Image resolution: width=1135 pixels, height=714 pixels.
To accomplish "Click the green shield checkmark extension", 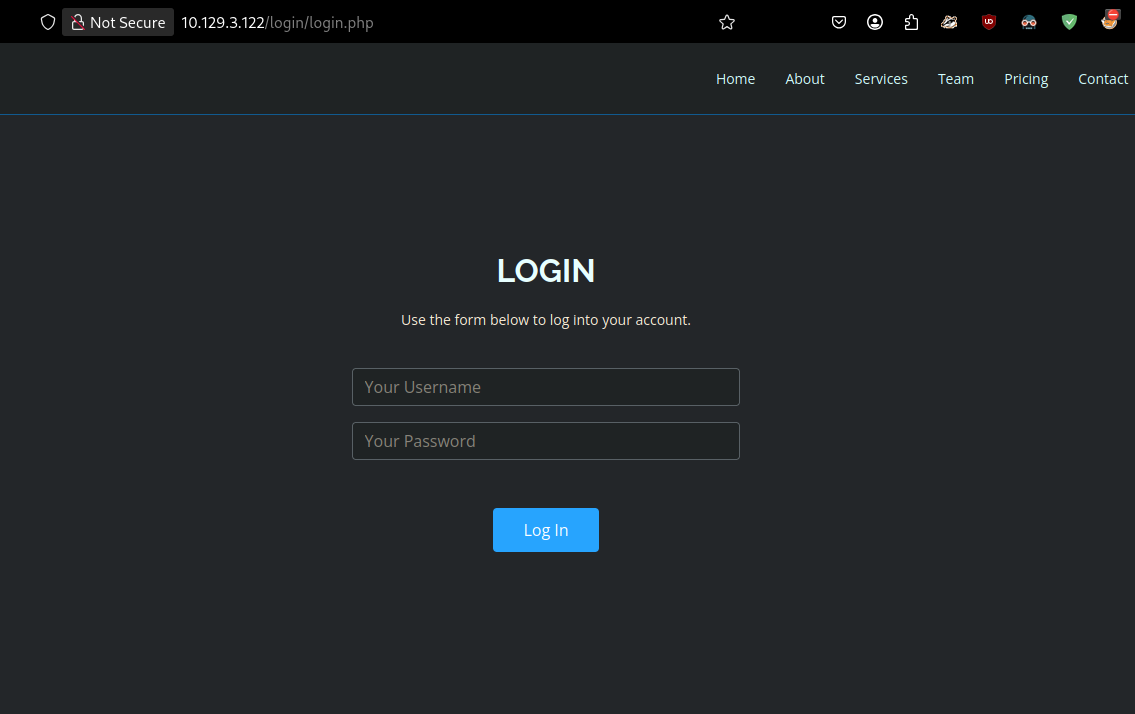I will (x=1069, y=22).
